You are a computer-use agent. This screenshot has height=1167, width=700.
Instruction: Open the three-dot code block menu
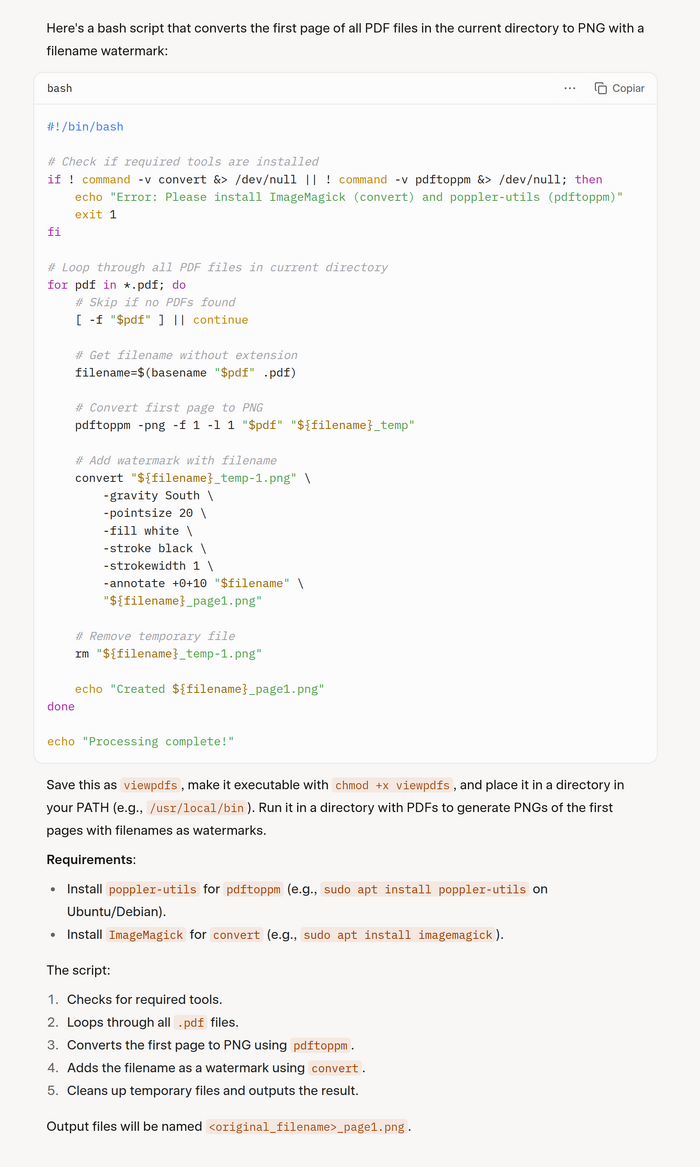coord(570,88)
